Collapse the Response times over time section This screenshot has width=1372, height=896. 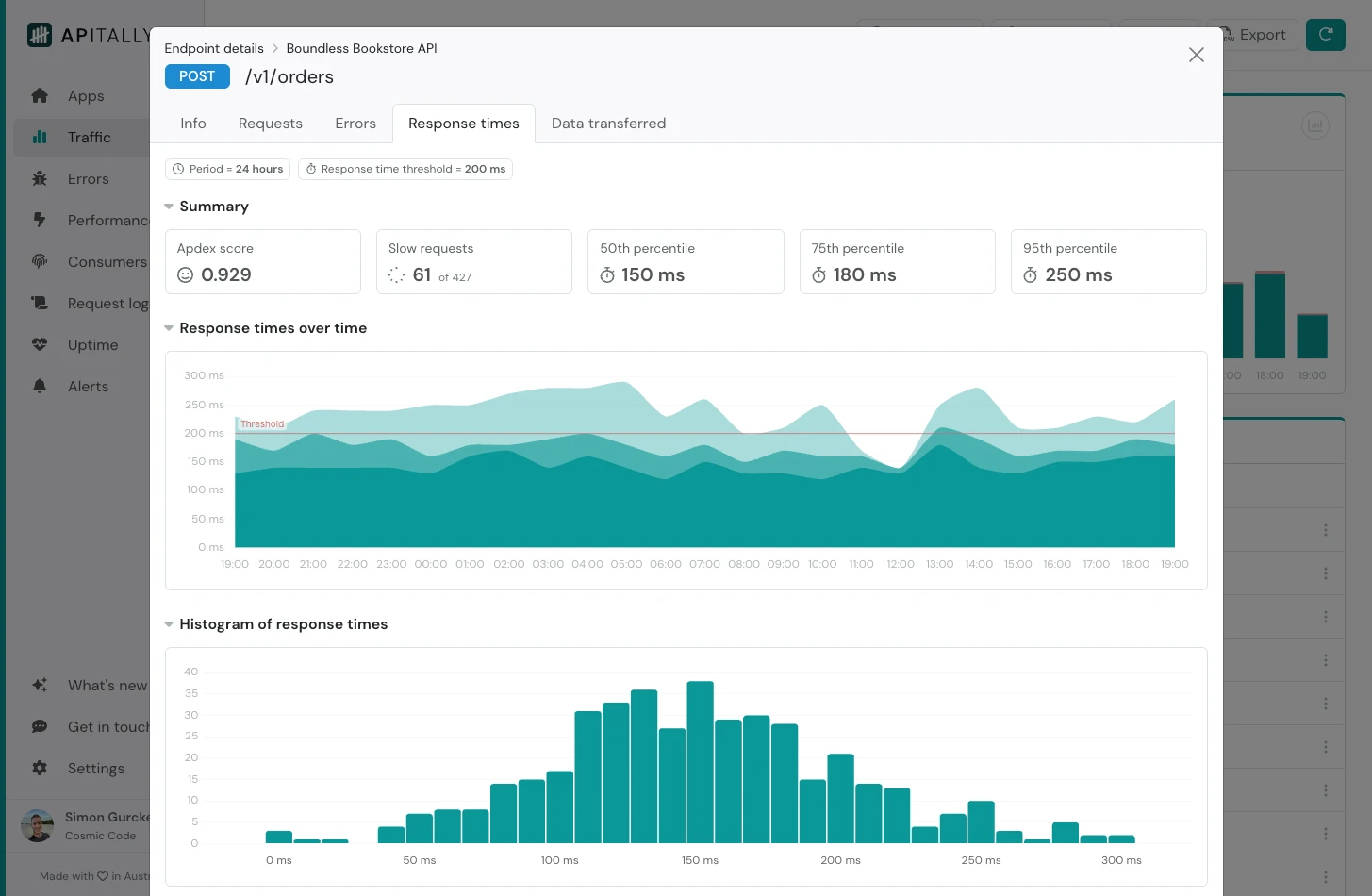click(169, 327)
